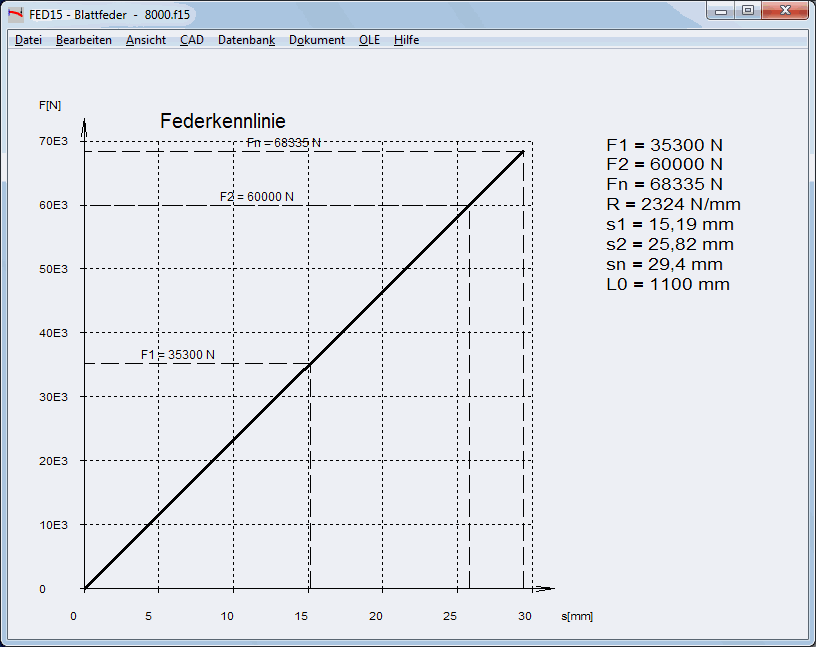This screenshot has height=647, width=816.
Task: Open the Ansicht menu
Action: 146,40
